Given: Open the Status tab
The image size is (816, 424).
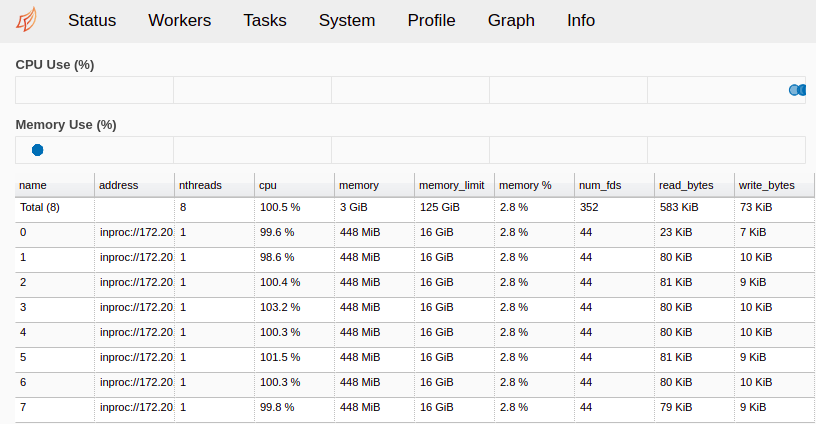Looking at the screenshot, I should pos(92,20).
